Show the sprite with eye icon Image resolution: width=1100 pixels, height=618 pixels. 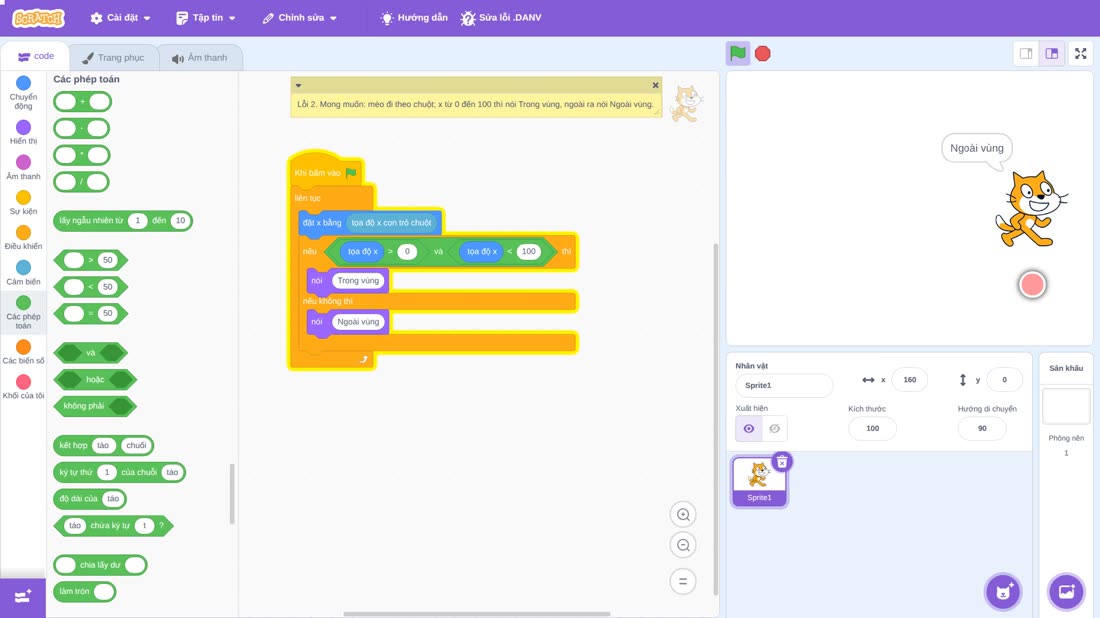click(x=749, y=429)
